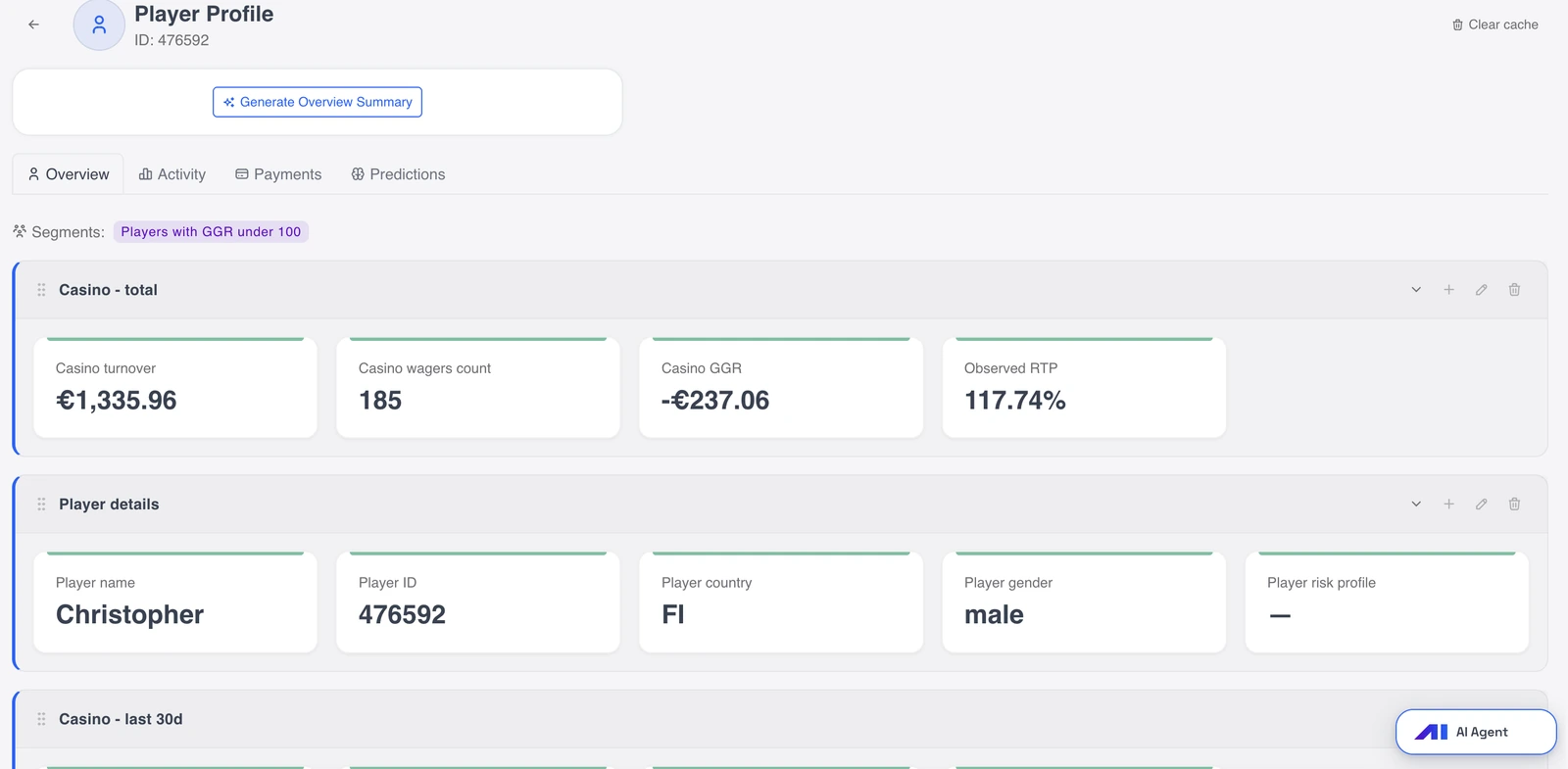Add a widget to Casino - total section
1568x769 pixels.
(1448, 290)
